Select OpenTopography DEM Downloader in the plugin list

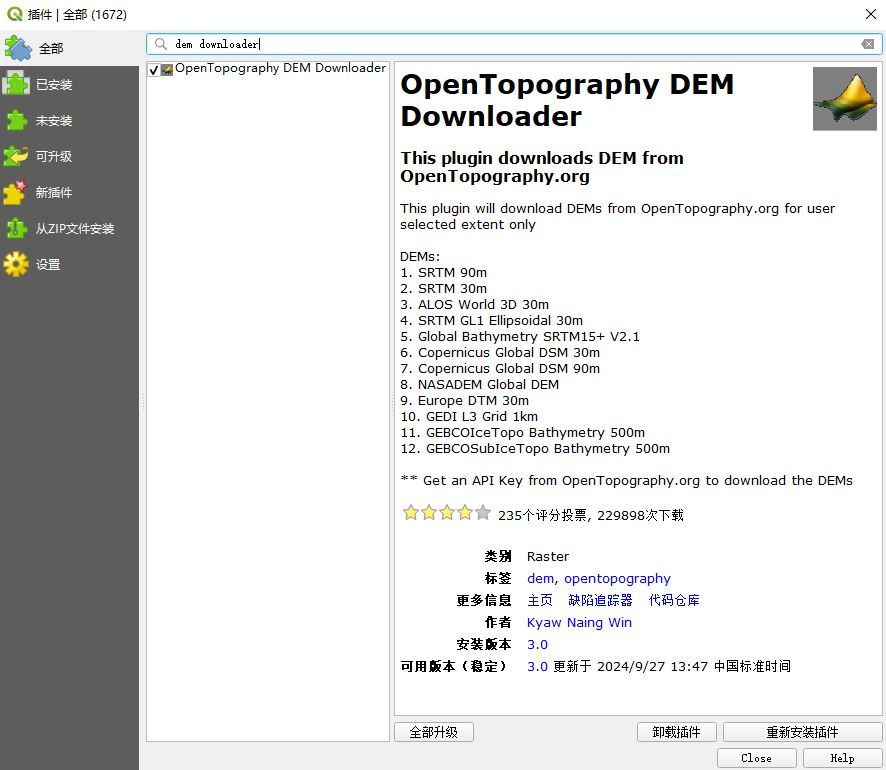280,68
